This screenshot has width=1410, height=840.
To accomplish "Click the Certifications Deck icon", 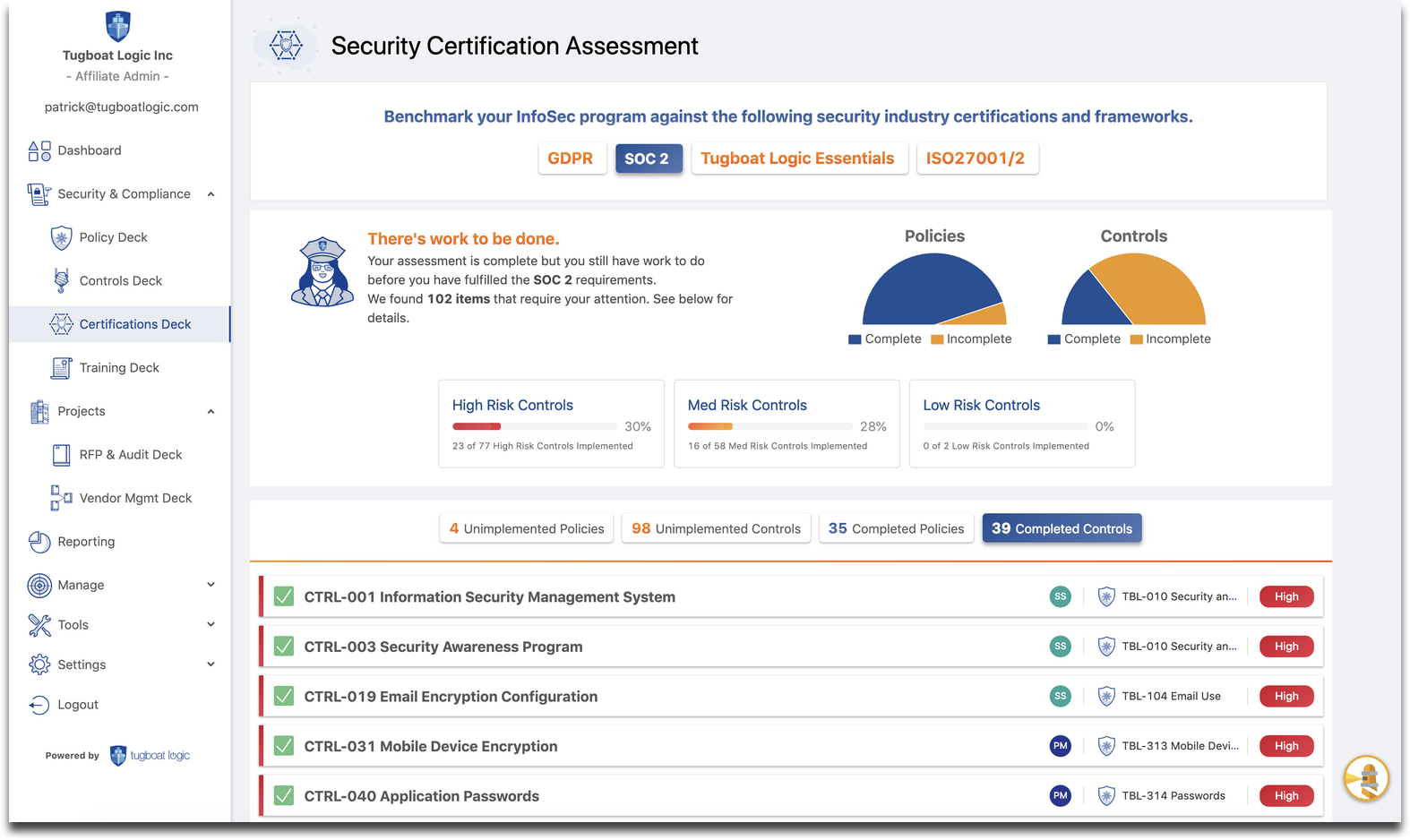I will pos(61,324).
